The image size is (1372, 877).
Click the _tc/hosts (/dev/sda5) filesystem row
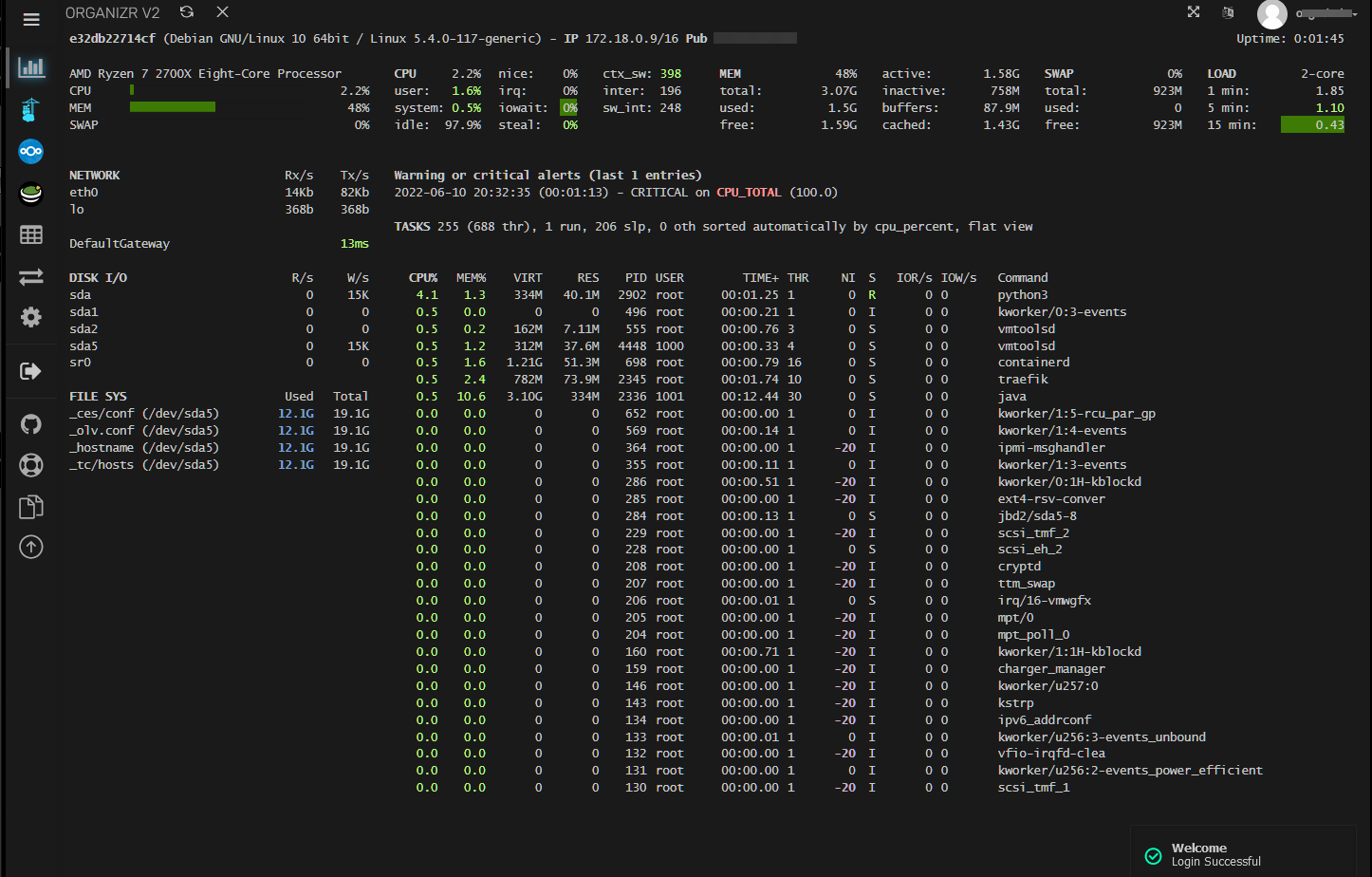[219, 465]
